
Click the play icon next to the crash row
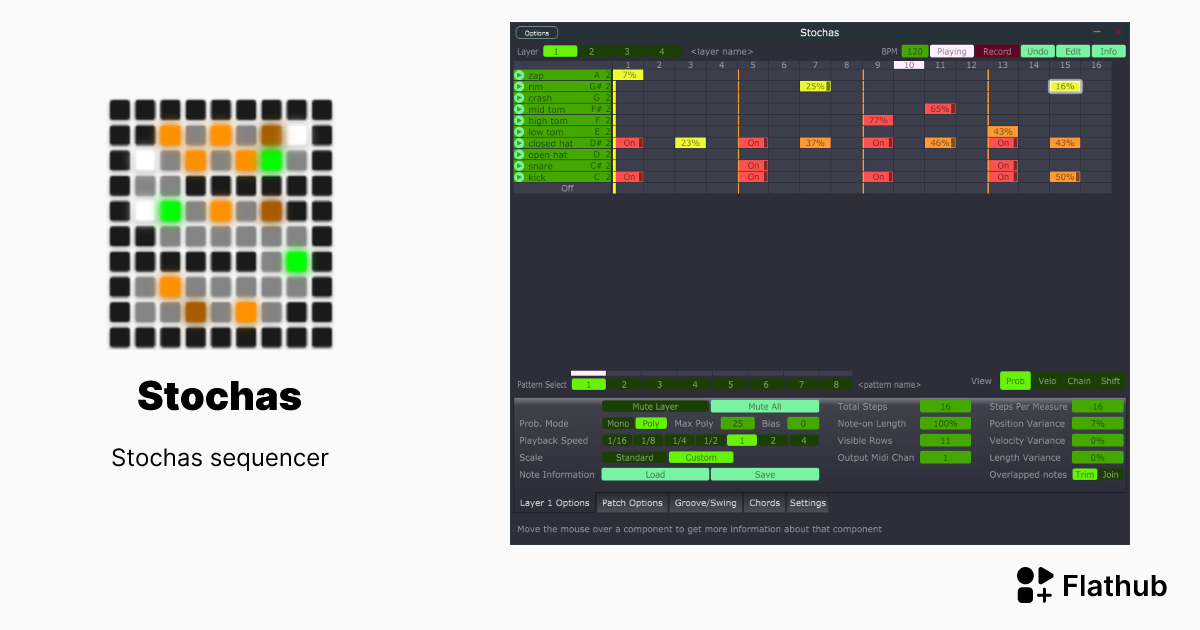[519, 98]
